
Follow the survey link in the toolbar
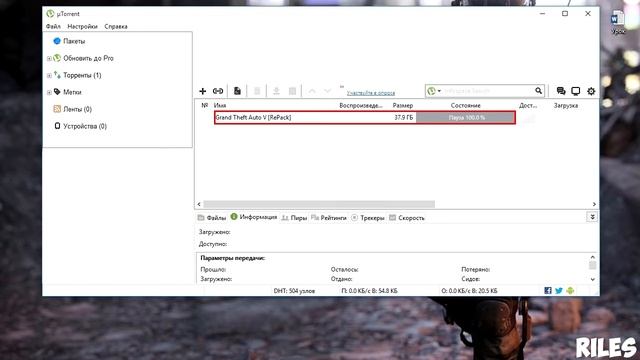click(x=371, y=93)
